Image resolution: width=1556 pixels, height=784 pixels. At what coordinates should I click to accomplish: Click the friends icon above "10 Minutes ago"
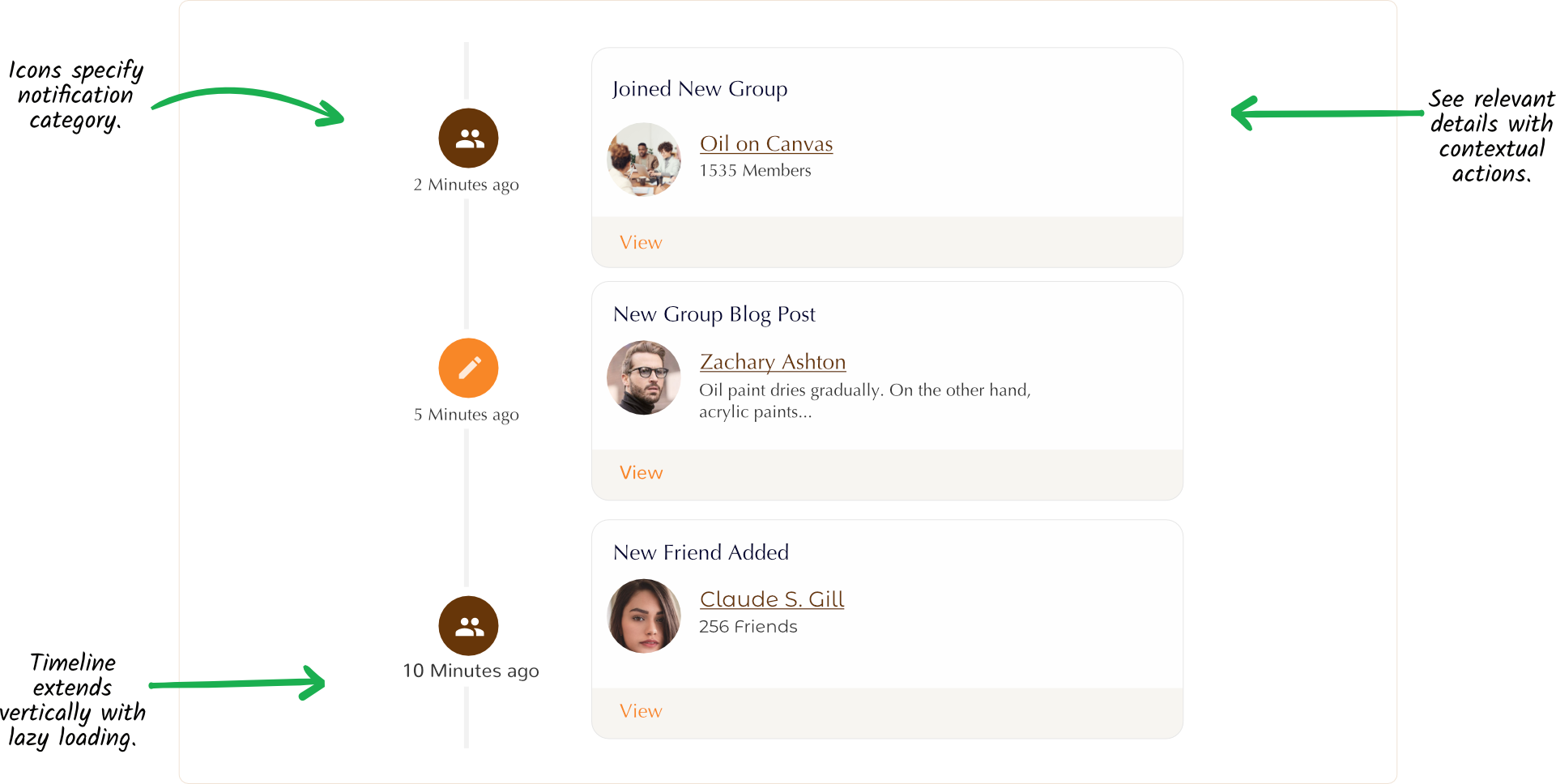point(468,626)
